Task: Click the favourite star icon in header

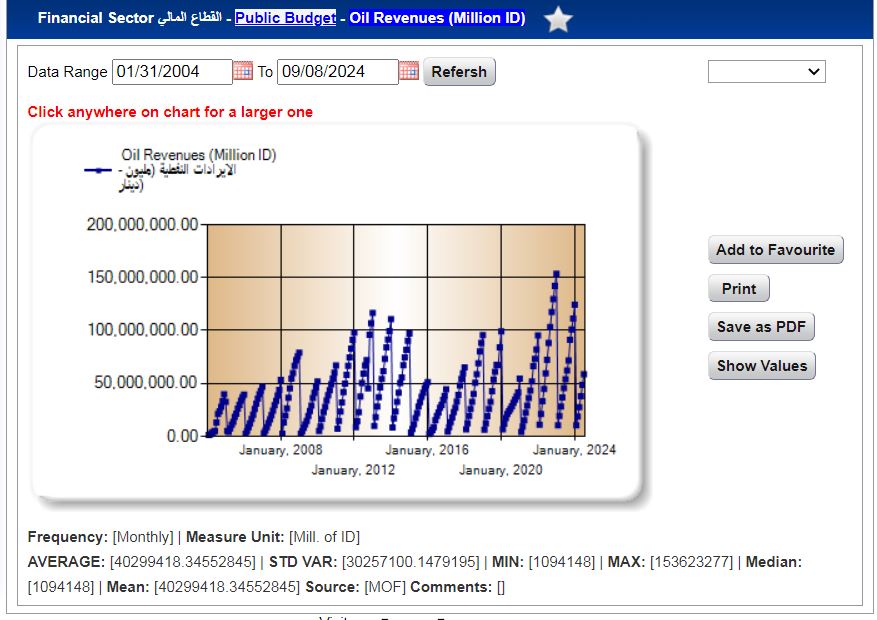Action: 558,19
